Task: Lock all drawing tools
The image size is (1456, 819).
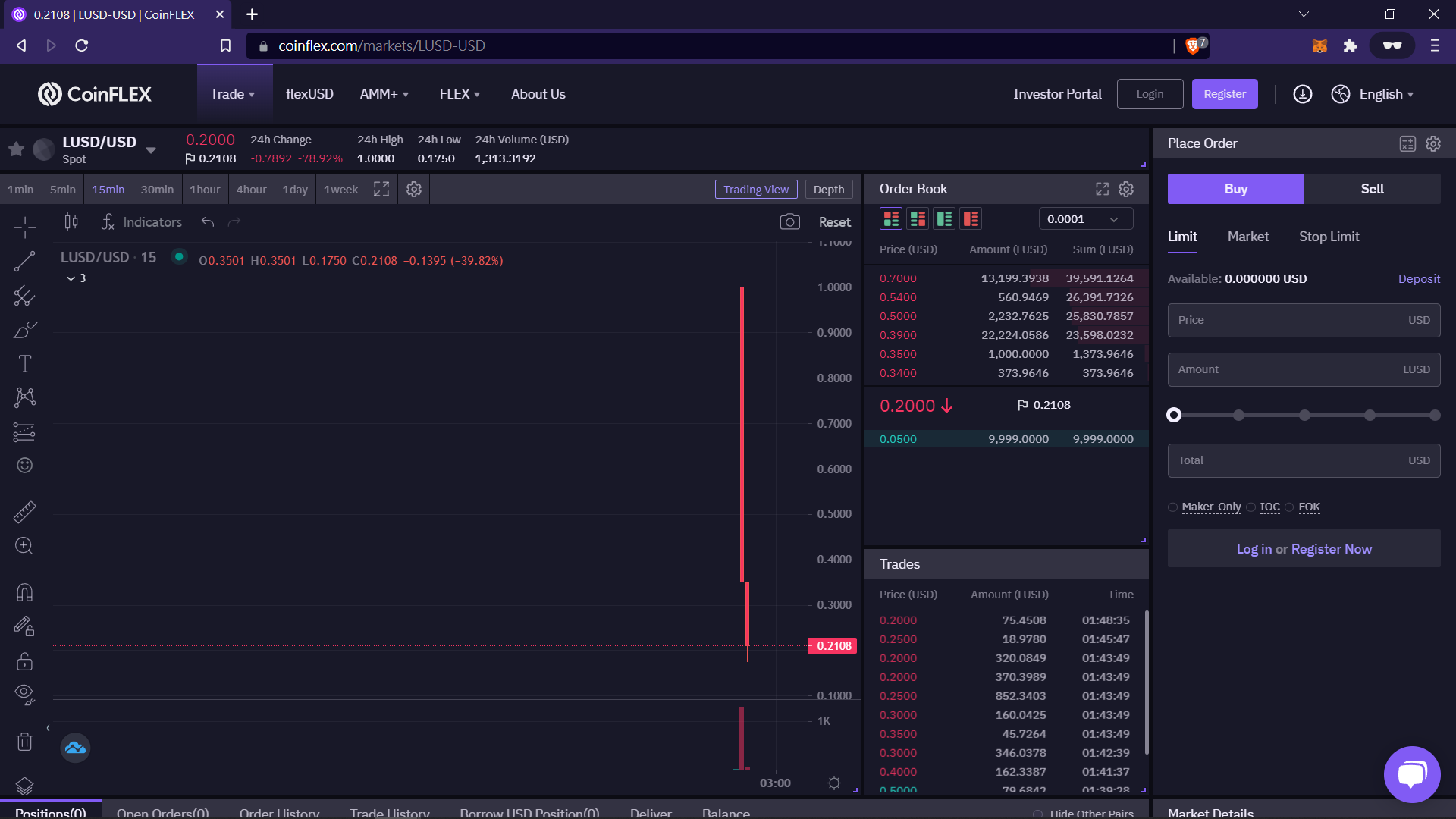Action: tap(24, 661)
